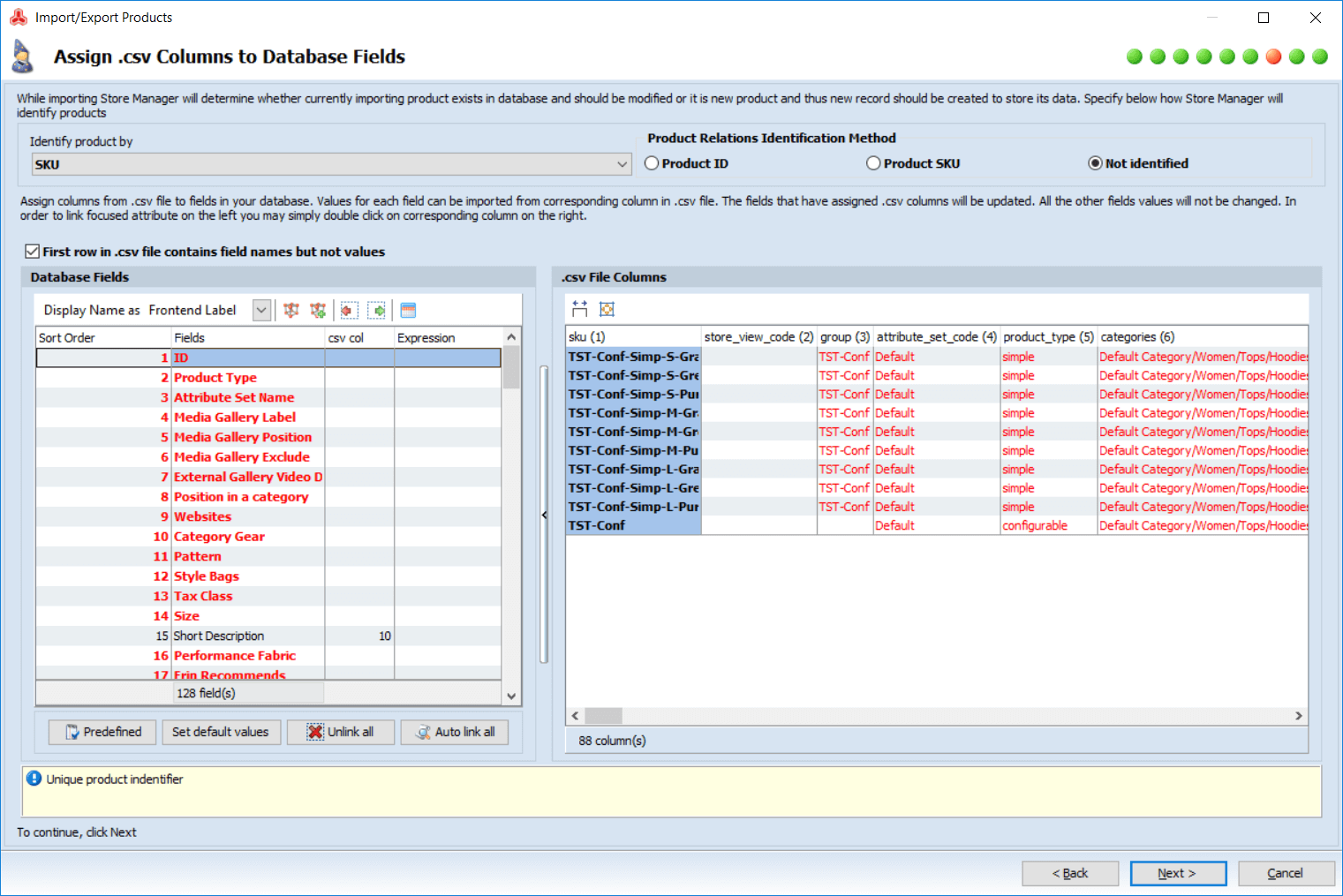
Task: Select the Media Gallery Label field
Action: [x=268, y=418]
